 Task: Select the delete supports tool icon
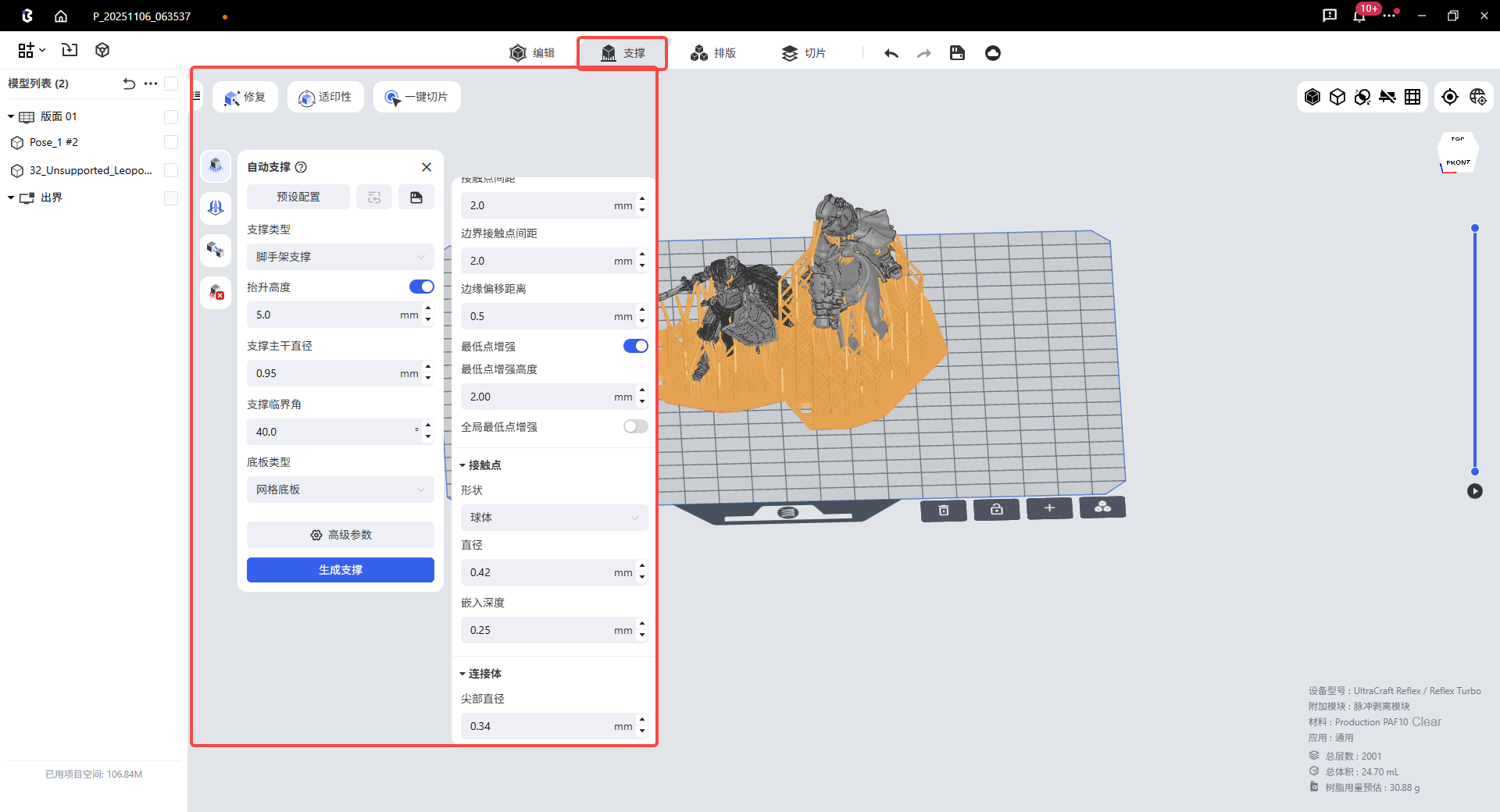click(216, 293)
